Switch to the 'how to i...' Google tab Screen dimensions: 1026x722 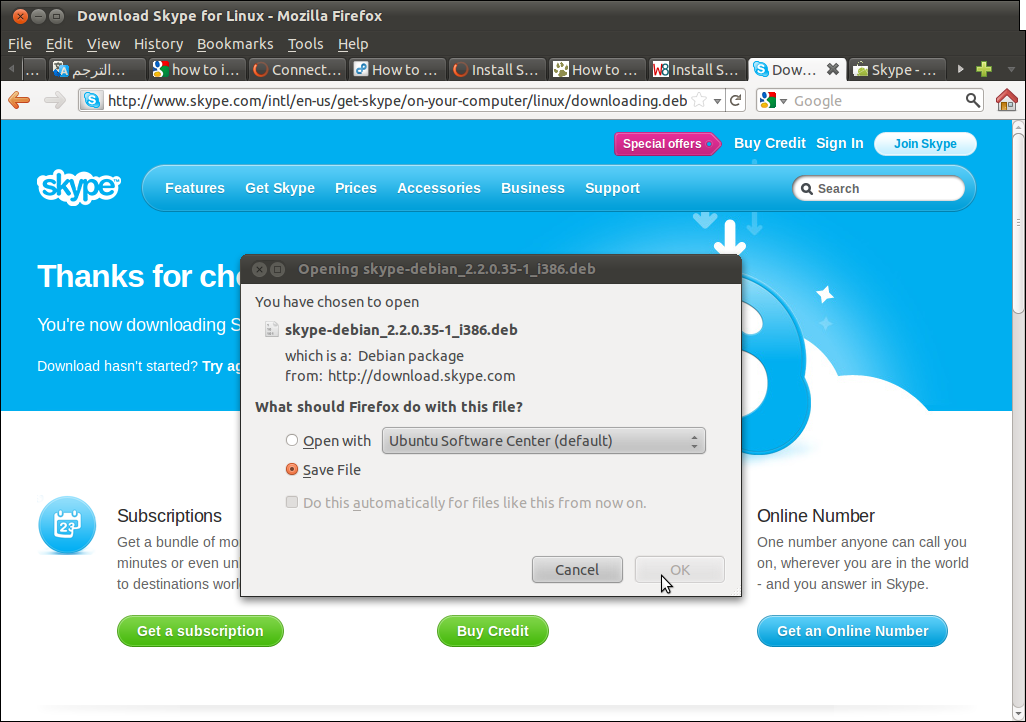(x=197, y=69)
